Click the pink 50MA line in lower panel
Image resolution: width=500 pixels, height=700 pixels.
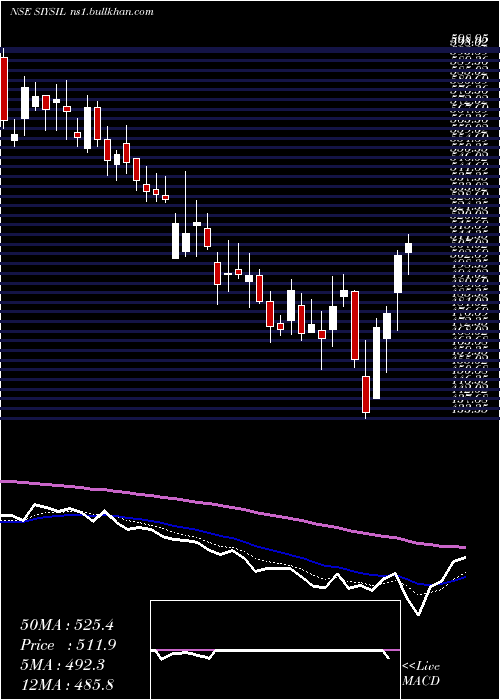[x=232, y=507]
